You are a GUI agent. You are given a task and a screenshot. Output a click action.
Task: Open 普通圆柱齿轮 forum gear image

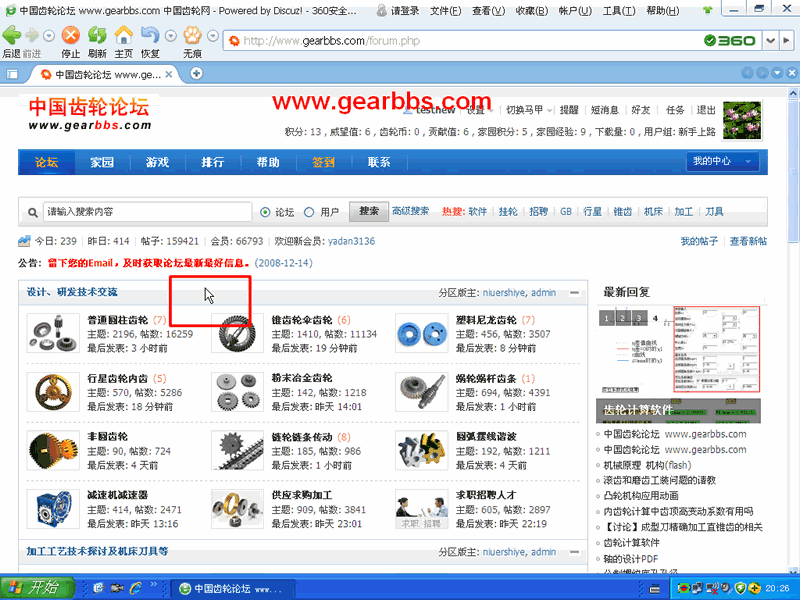coord(53,333)
